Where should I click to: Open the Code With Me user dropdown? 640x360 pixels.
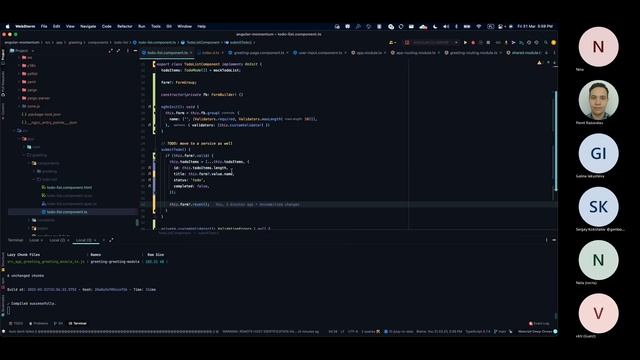[392, 42]
